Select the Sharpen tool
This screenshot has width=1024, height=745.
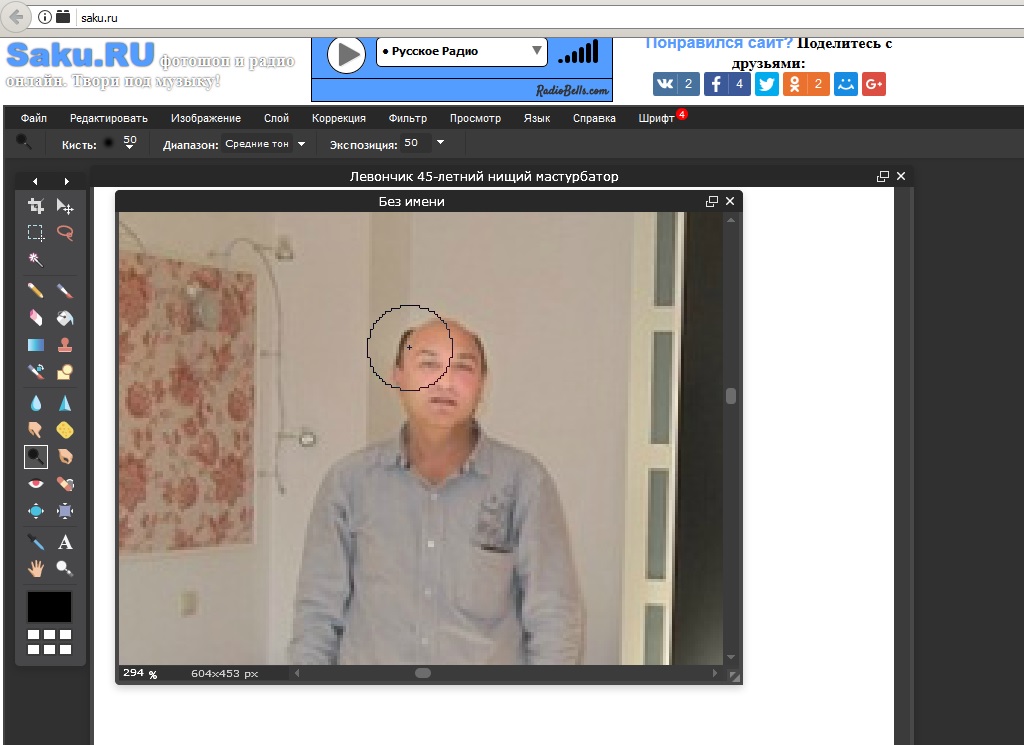coord(65,403)
